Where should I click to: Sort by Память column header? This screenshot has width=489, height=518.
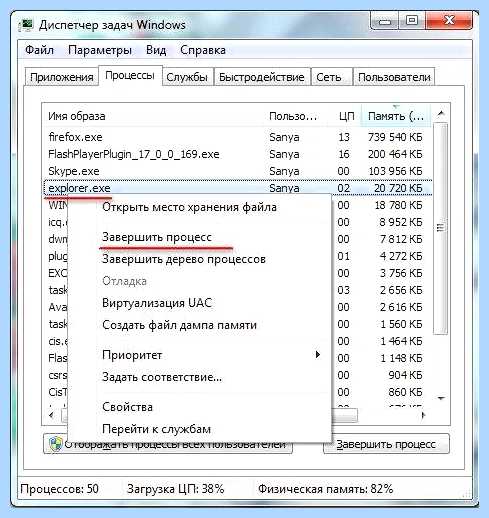(x=396, y=116)
